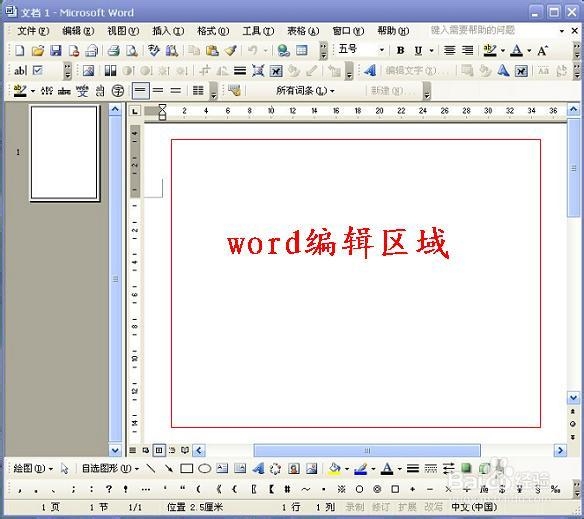Insert the question mark symbol
The height and width of the screenshot is (519, 584).
108,489
